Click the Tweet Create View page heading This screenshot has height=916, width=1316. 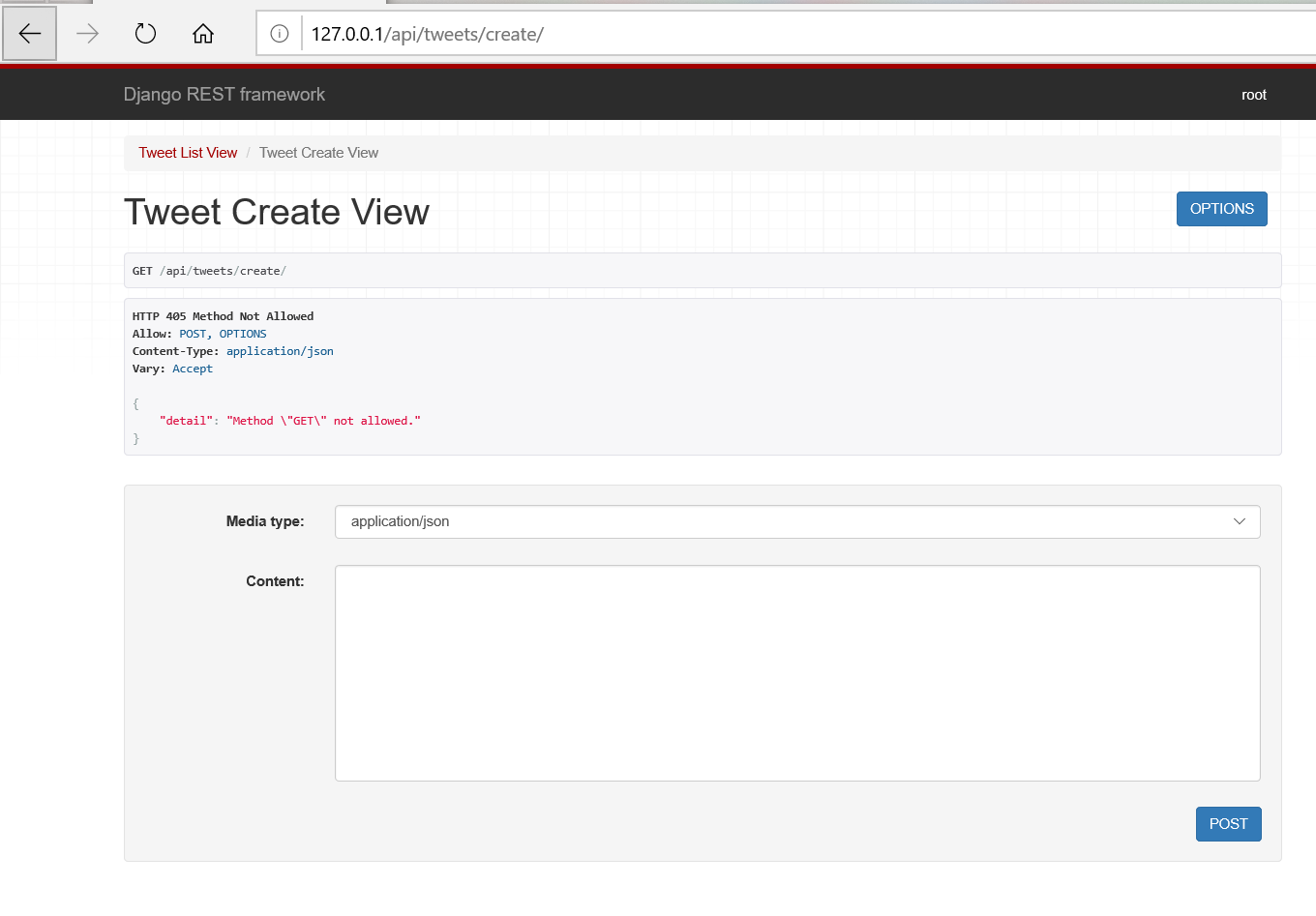click(x=277, y=212)
